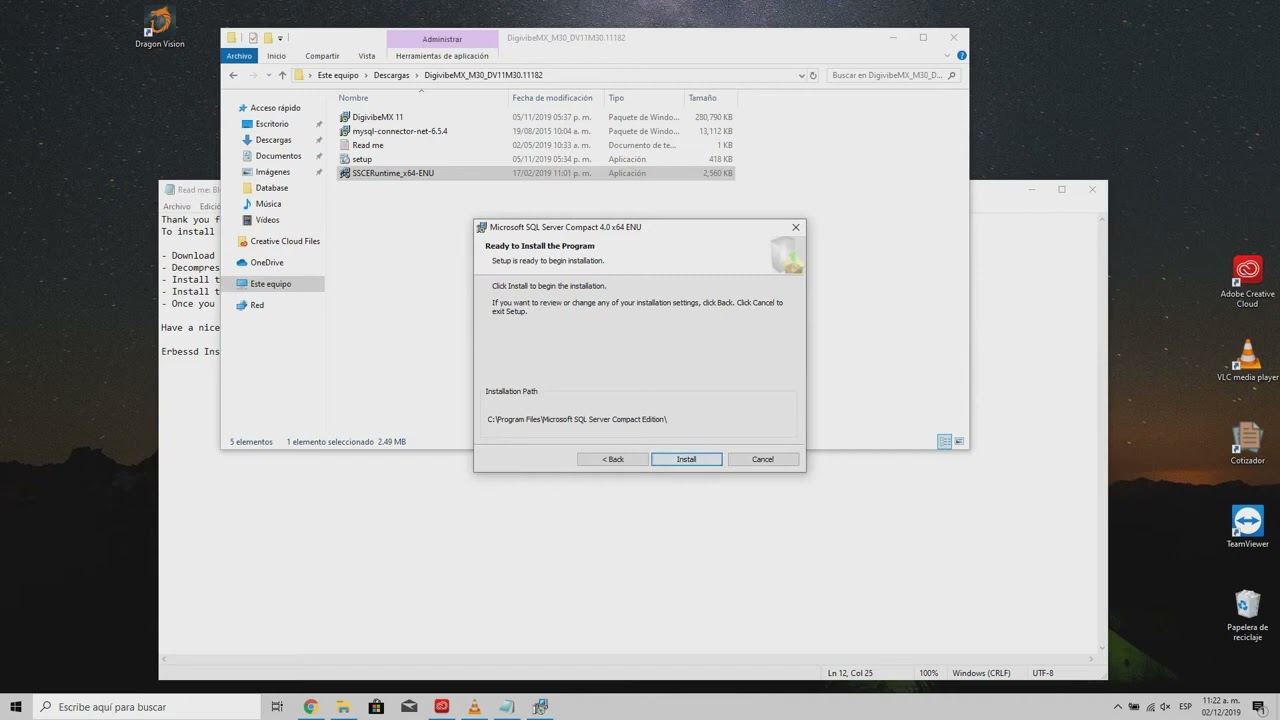Click the Administrar contextual tab

click(442, 39)
